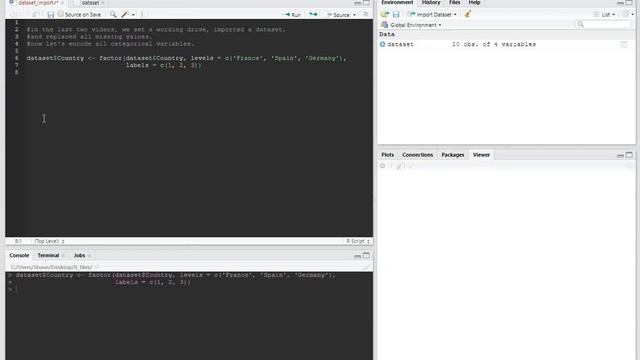Click the document outline icon in editor toolbar
The image size is (640, 360).
(366, 14)
